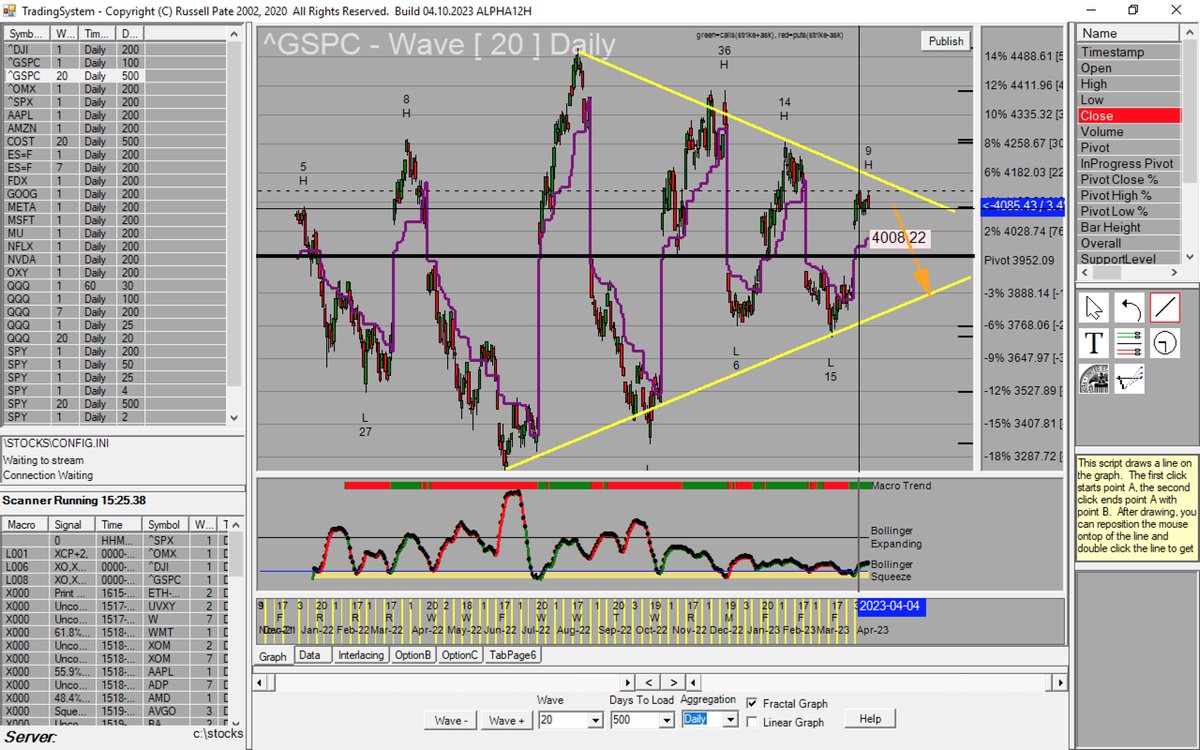Open the OptionB tab
The image size is (1200, 750).
point(413,655)
